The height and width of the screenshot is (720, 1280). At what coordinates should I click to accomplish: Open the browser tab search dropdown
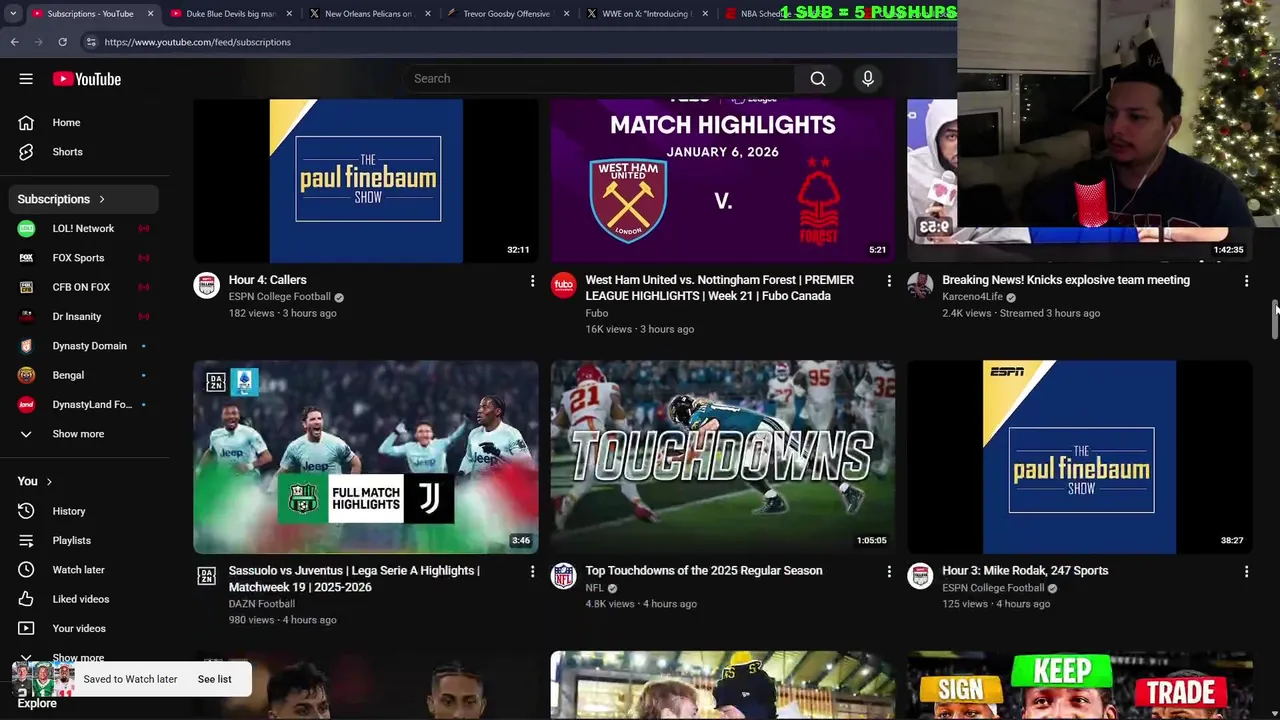click(x=13, y=14)
